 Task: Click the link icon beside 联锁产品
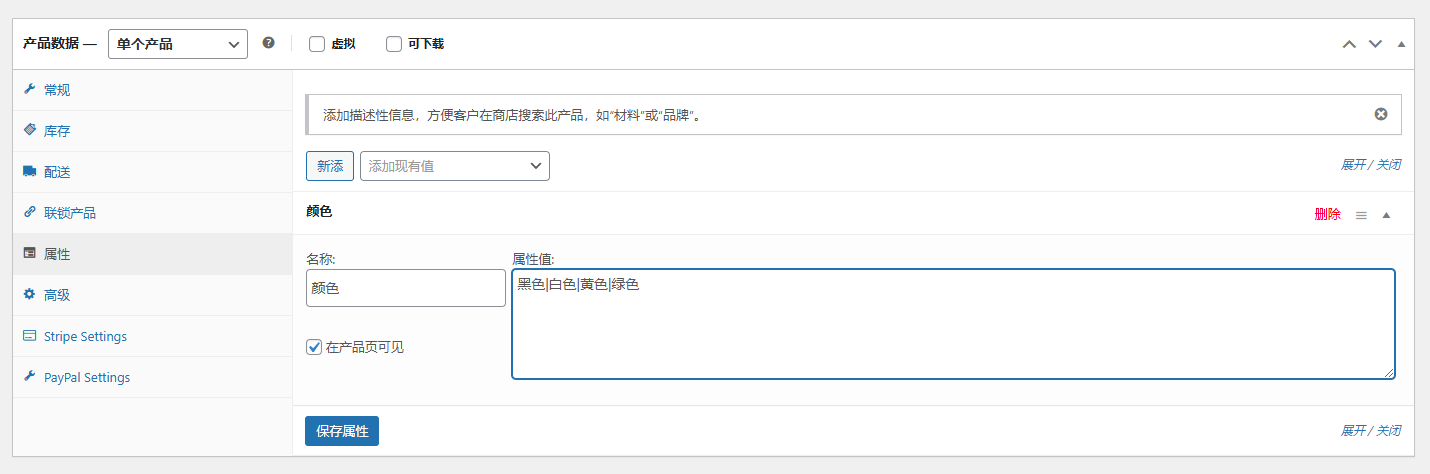click(29, 212)
